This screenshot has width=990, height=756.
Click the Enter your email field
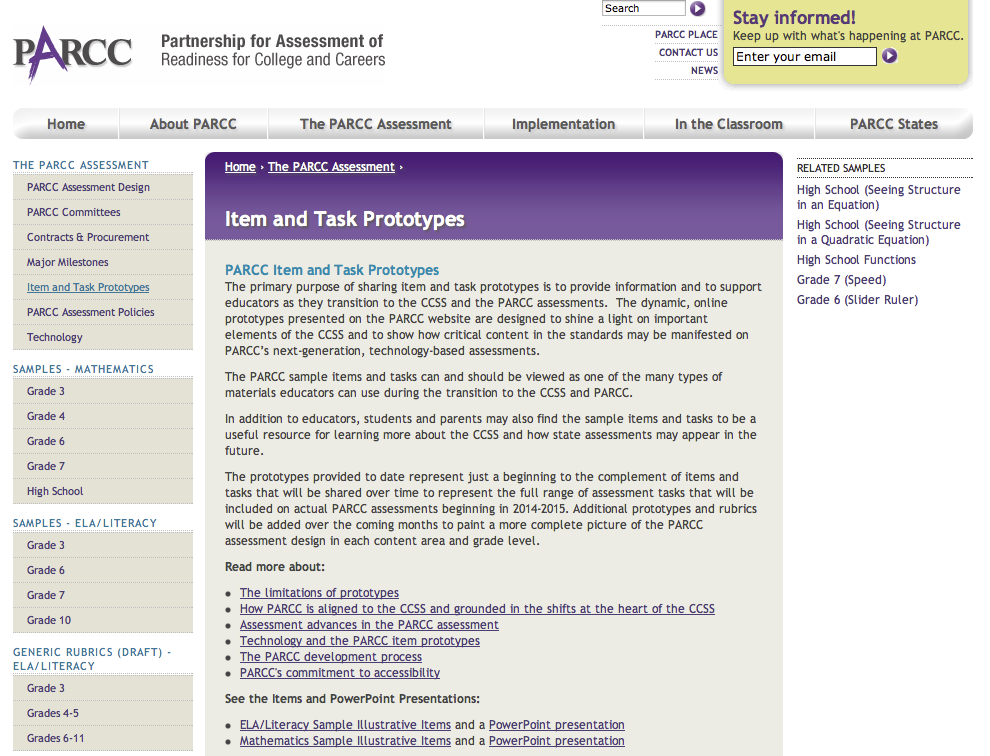pos(804,56)
